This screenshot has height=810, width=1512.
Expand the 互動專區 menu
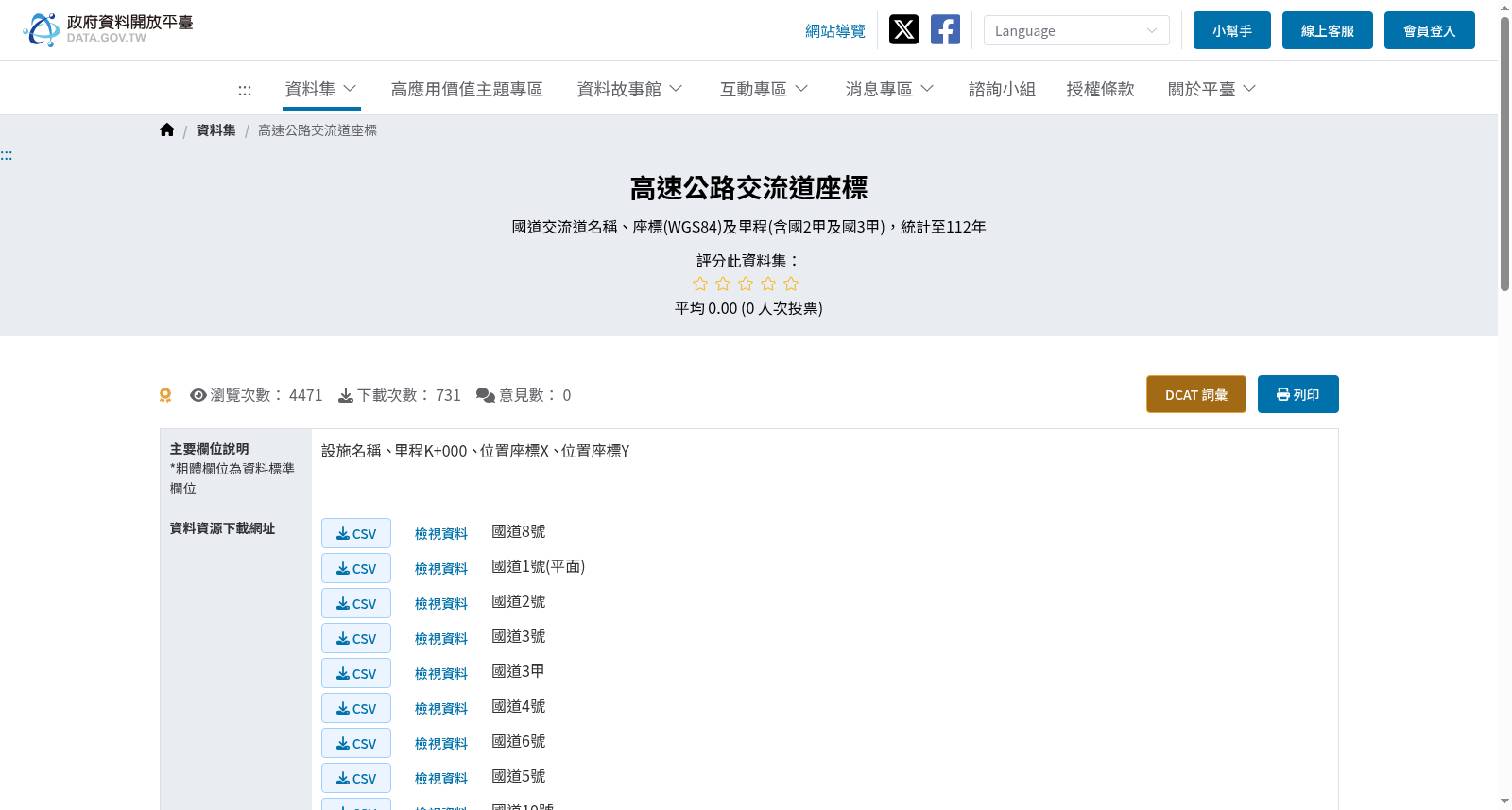coord(765,89)
